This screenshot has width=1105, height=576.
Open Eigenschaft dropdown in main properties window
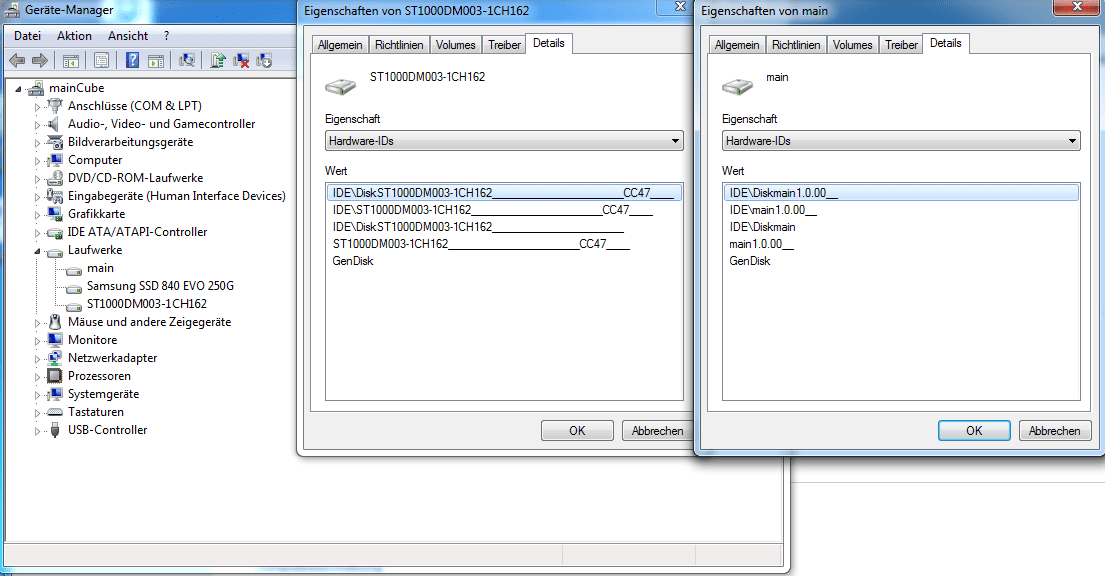click(901, 141)
